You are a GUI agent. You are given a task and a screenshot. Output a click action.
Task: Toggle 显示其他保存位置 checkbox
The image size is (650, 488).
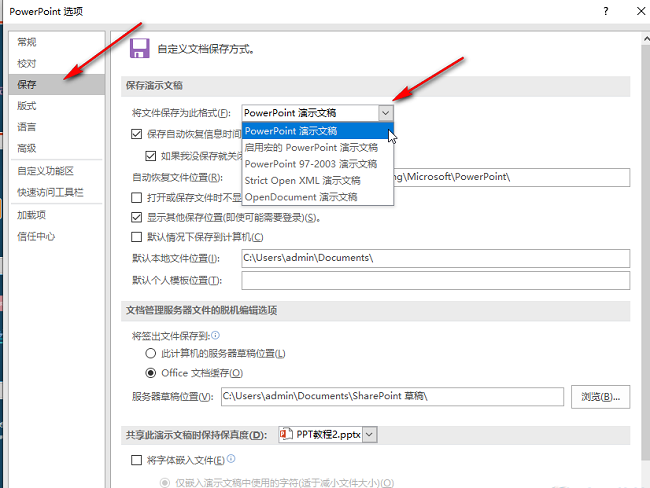(136, 217)
